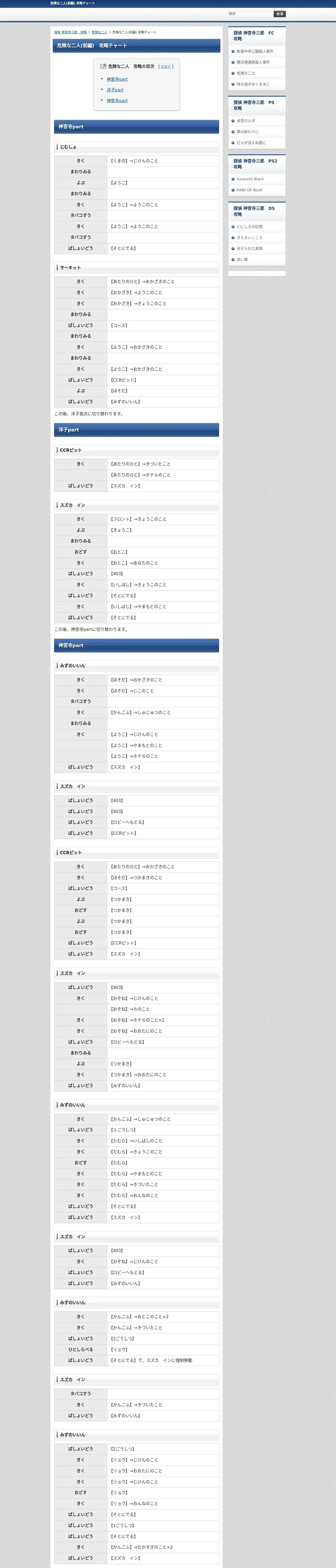Click the text この後、洋子視点に切り替わります。

89,414
